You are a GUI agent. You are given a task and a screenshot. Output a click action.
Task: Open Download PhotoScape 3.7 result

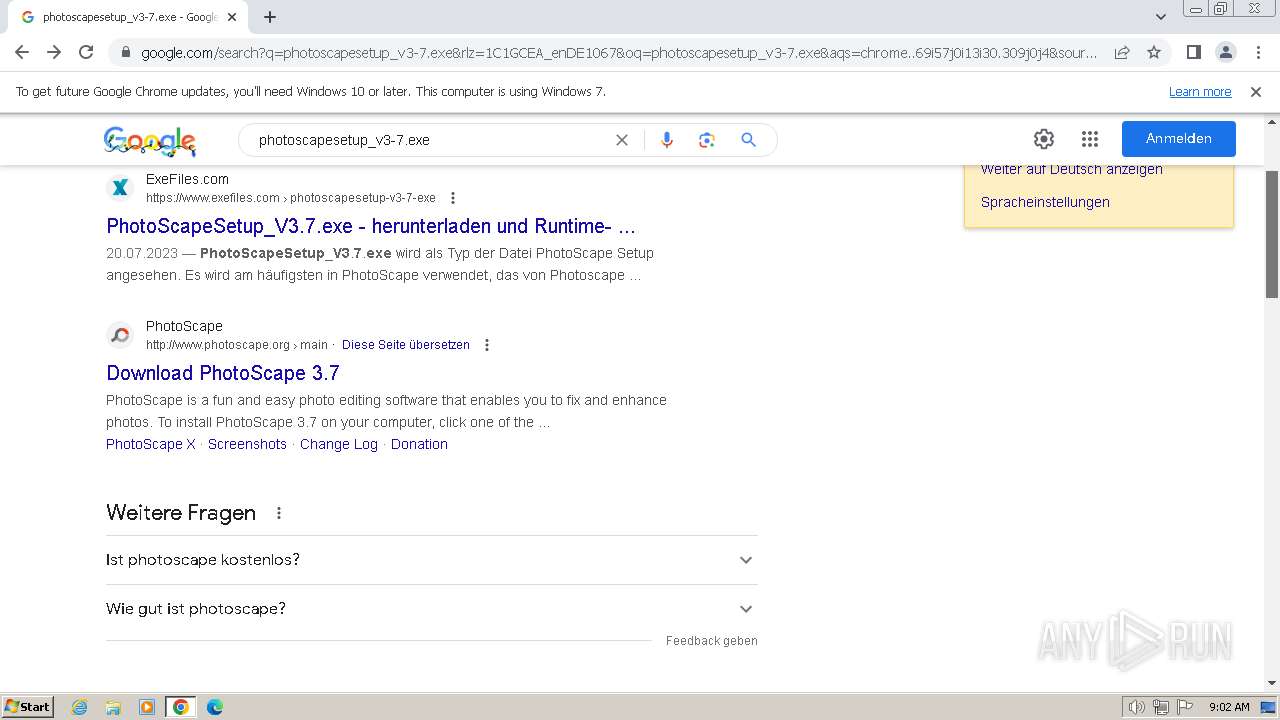223,373
